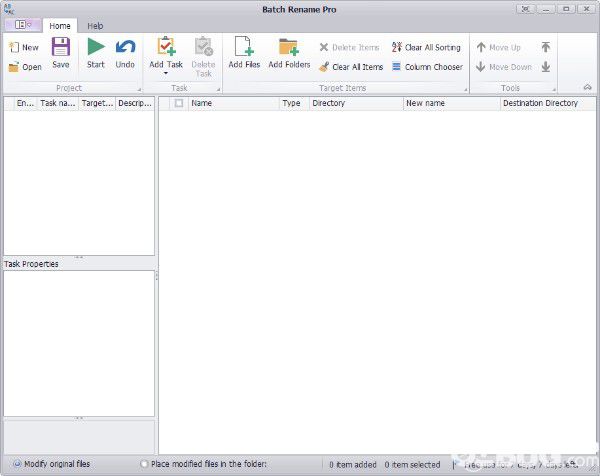Undo the last rename operation
600x476 pixels.
click(x=125, y=53)
